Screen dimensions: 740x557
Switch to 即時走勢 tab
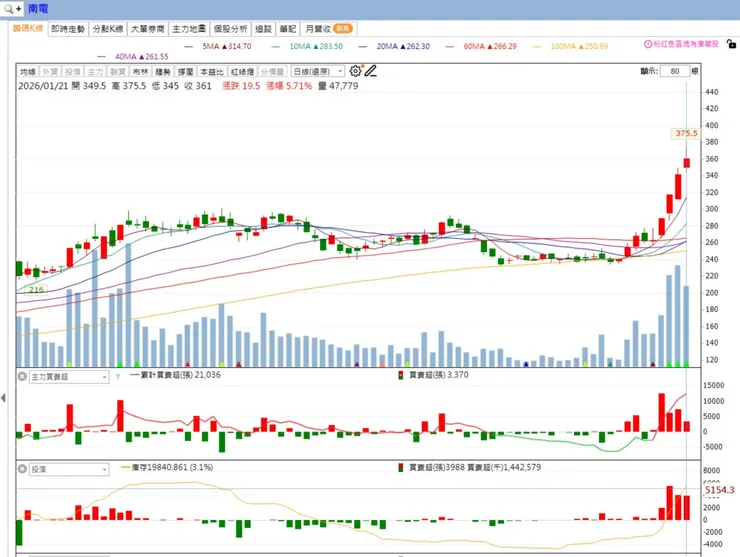coord(68,29)
